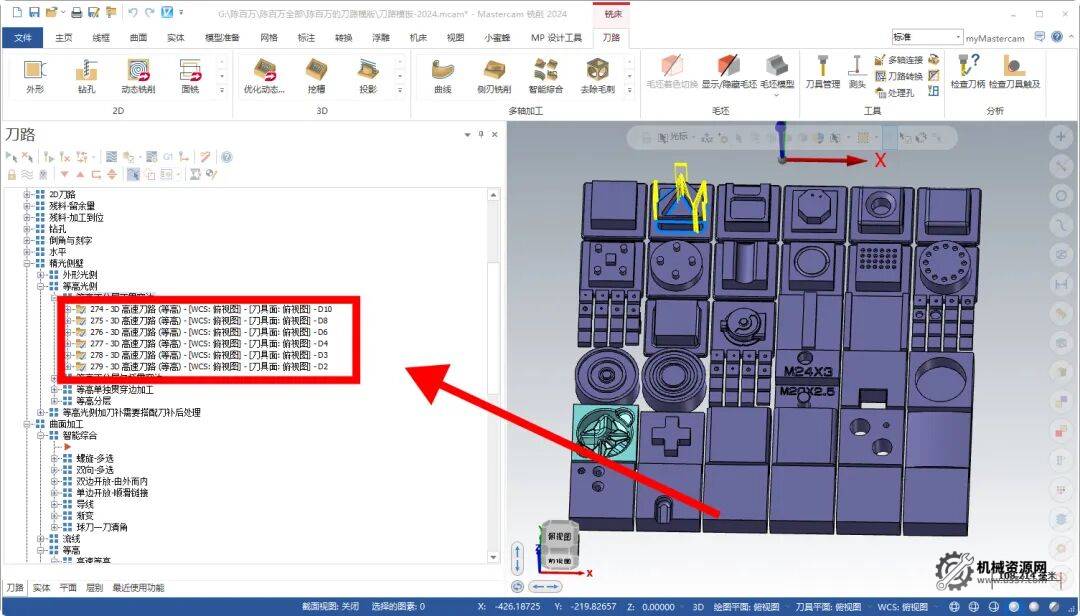Select the 挖槽 pocket 3D toolpath
This screenshot has height=616, width=1080.
(x=316, y=73)
